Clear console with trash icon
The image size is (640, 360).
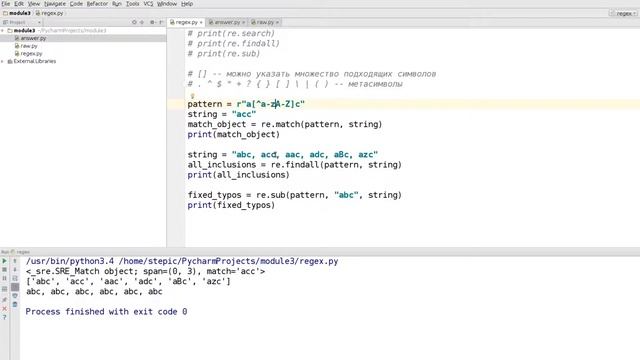point(15,304)
